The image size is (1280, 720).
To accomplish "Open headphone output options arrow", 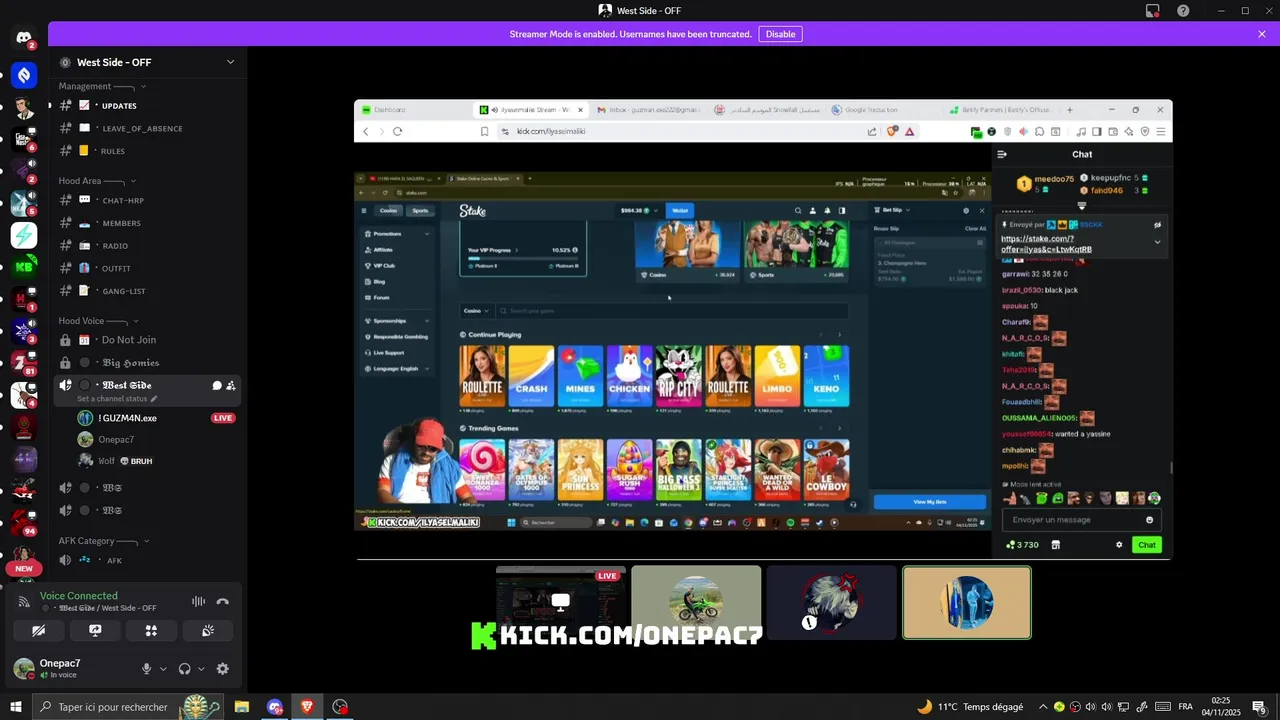I will click(201, 669).
